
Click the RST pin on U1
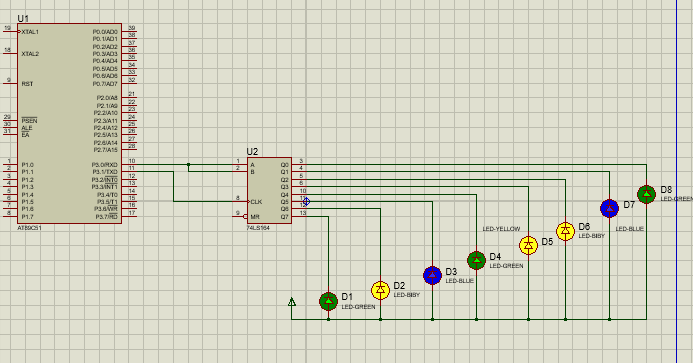[x=27, y=84]
